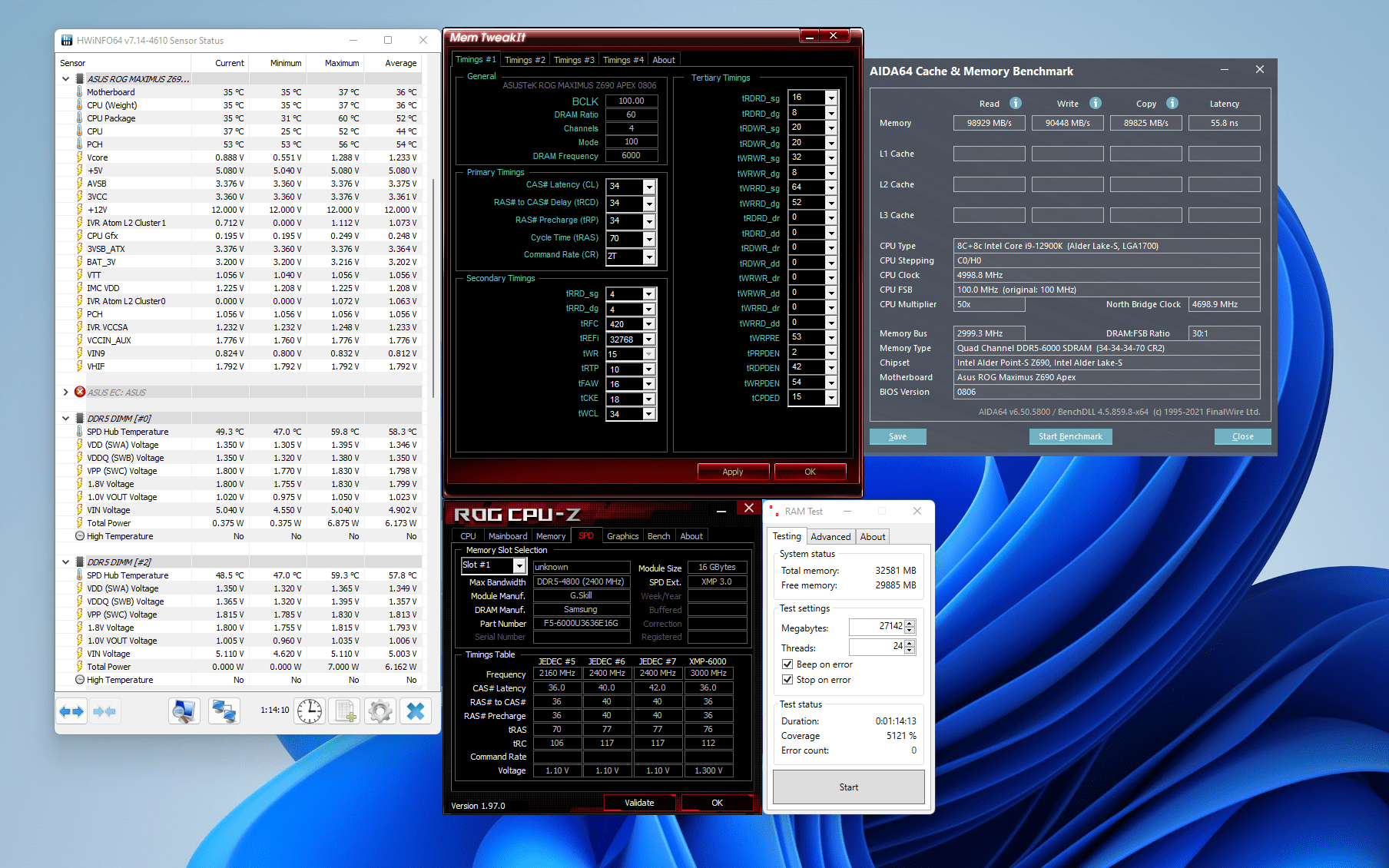Click HWiNFO expand-columns double arrow icon
Screen dimensions: 1389x868
tap(71, 711)
